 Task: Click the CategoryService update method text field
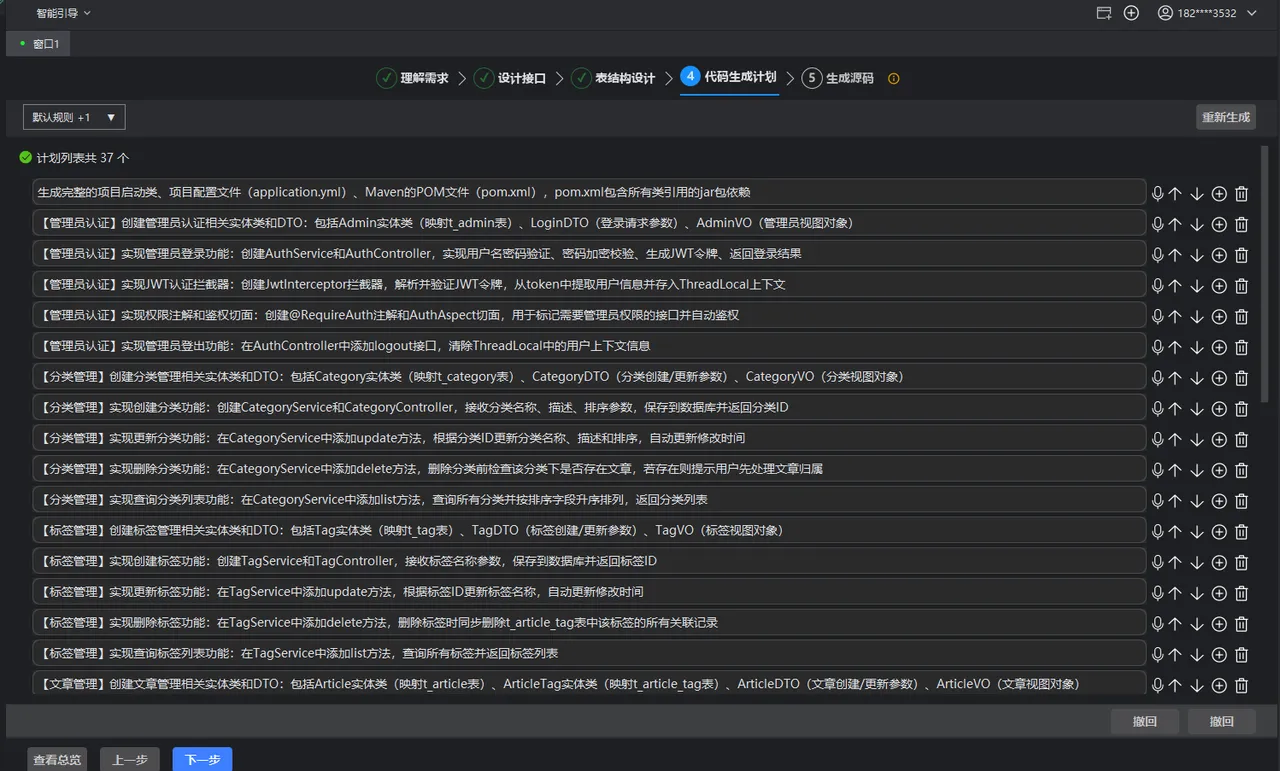(x=588, y=438)
